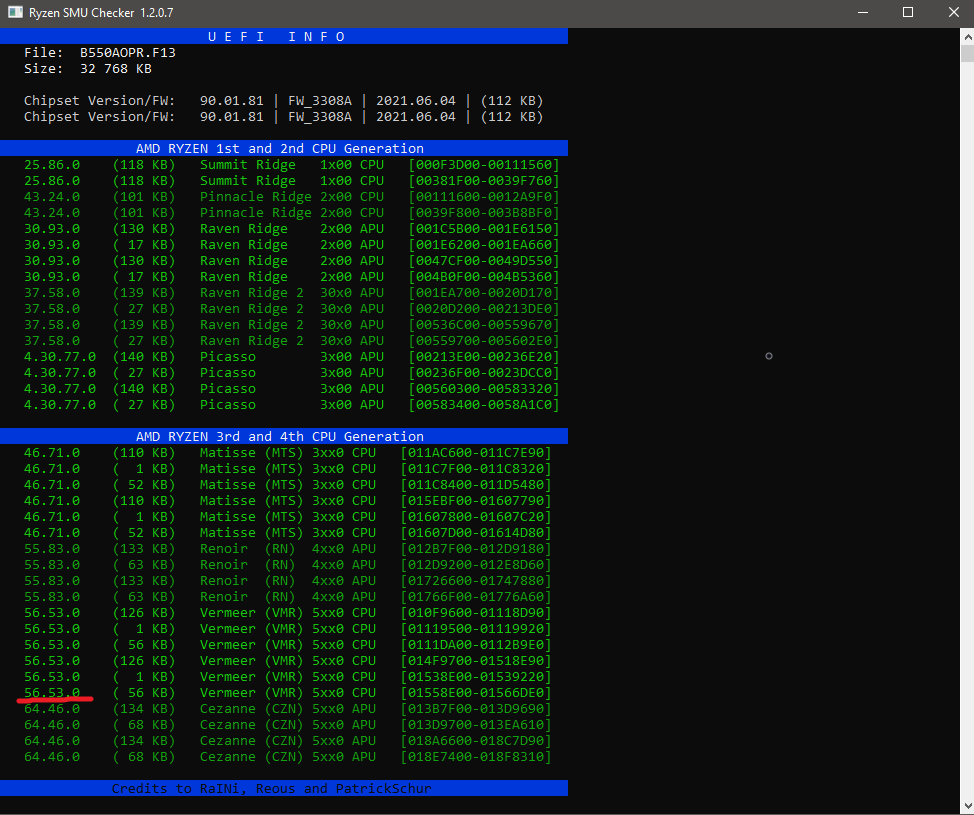This screenshot has width=974, height=815.
Task: Click address range [011AC600-011C7E90]
Action: tap(476, 453)
